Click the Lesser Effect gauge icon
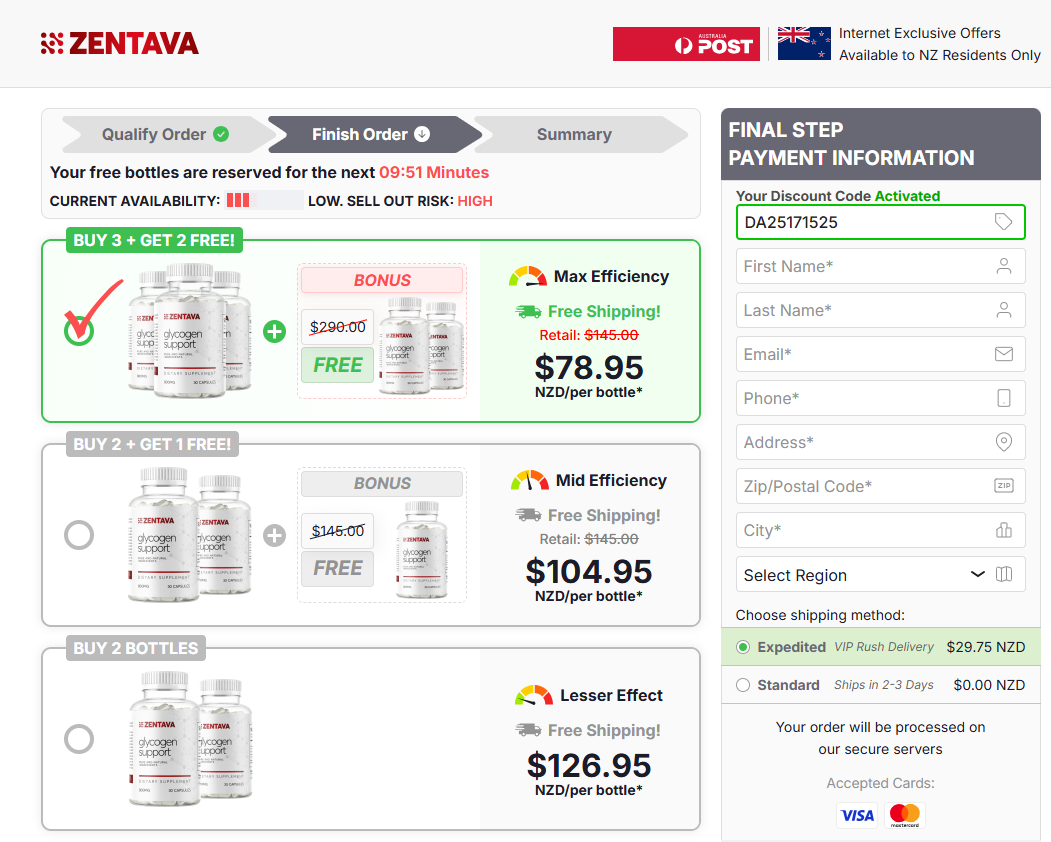1051x842 pixels. [534, 695]
